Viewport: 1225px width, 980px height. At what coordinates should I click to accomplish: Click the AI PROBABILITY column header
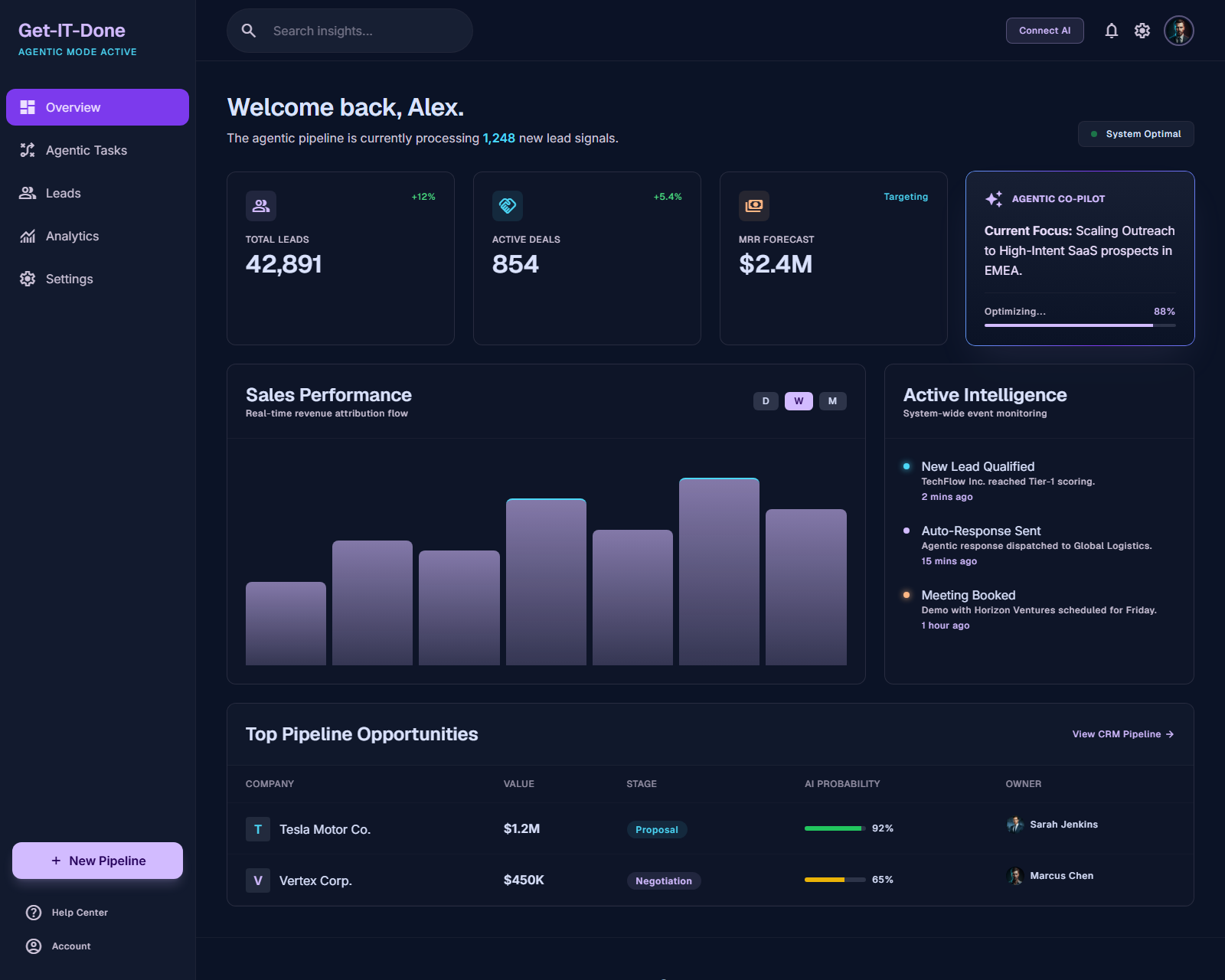coord(842,784)
